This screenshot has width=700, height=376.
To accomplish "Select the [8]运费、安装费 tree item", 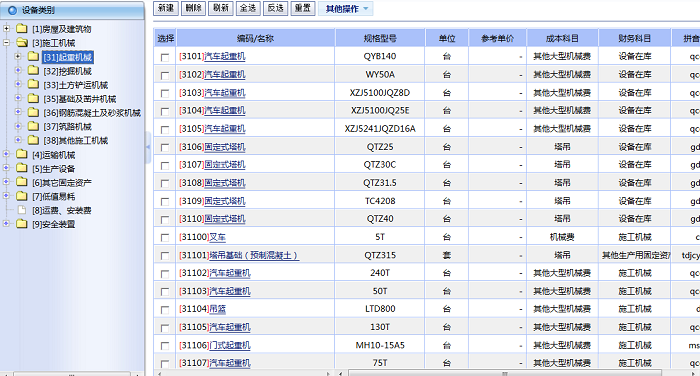I will click(x=62, y=210).
